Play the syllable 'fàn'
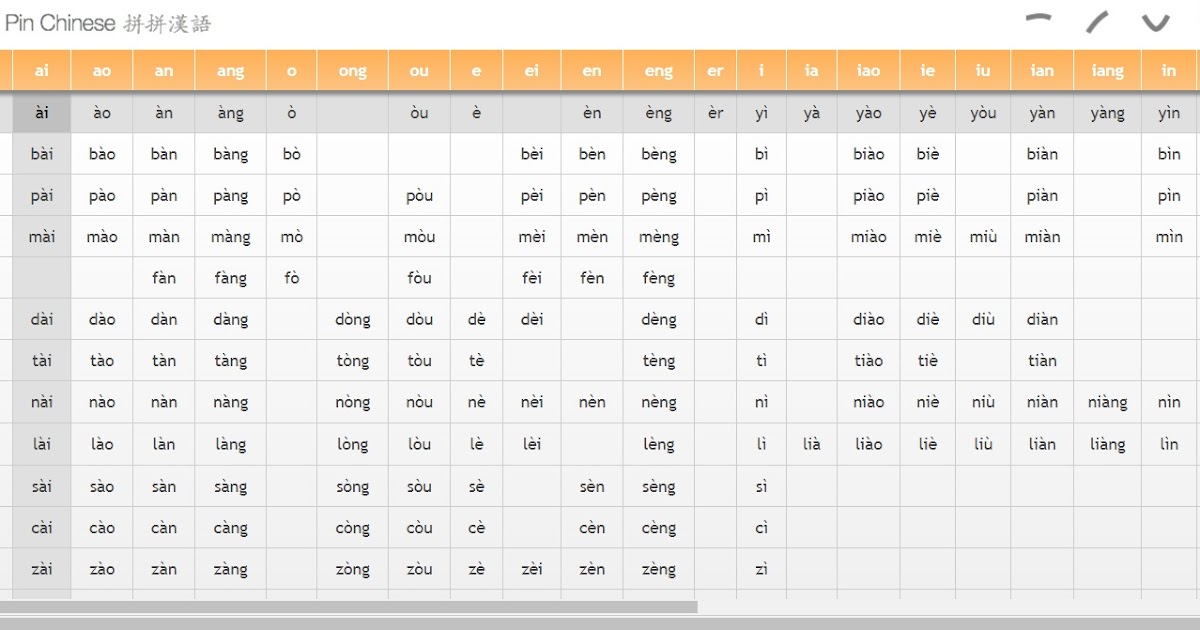Image resolution: width=1200 pixels, height=630 pixels. coord(163,278)
